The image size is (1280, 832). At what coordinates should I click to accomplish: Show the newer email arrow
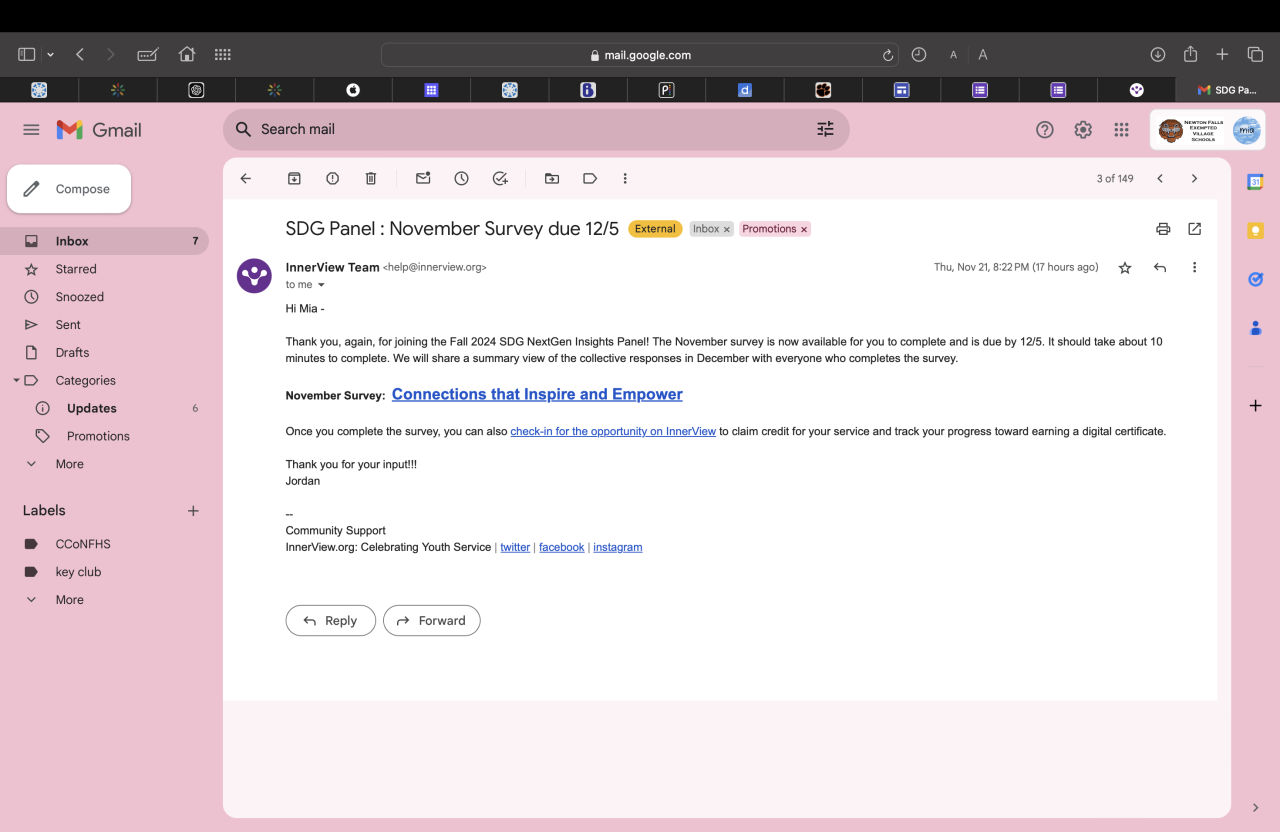(x=1160, y=179)
